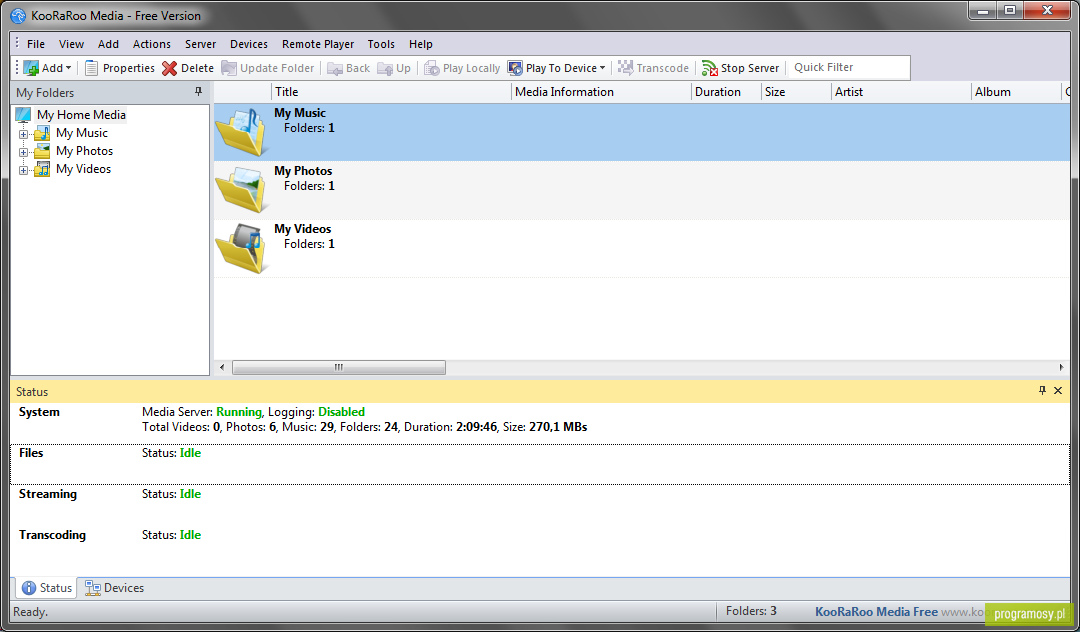Select My Music in the folder tree
This screenshot has width=1080, height=632.
coord(81,133)
